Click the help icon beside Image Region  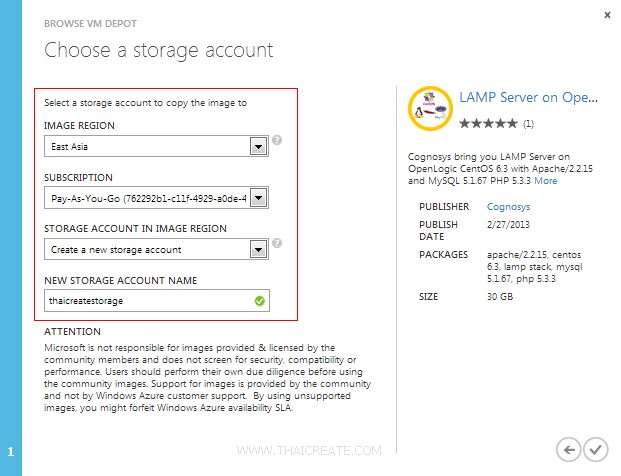click(x=277, y=141)
